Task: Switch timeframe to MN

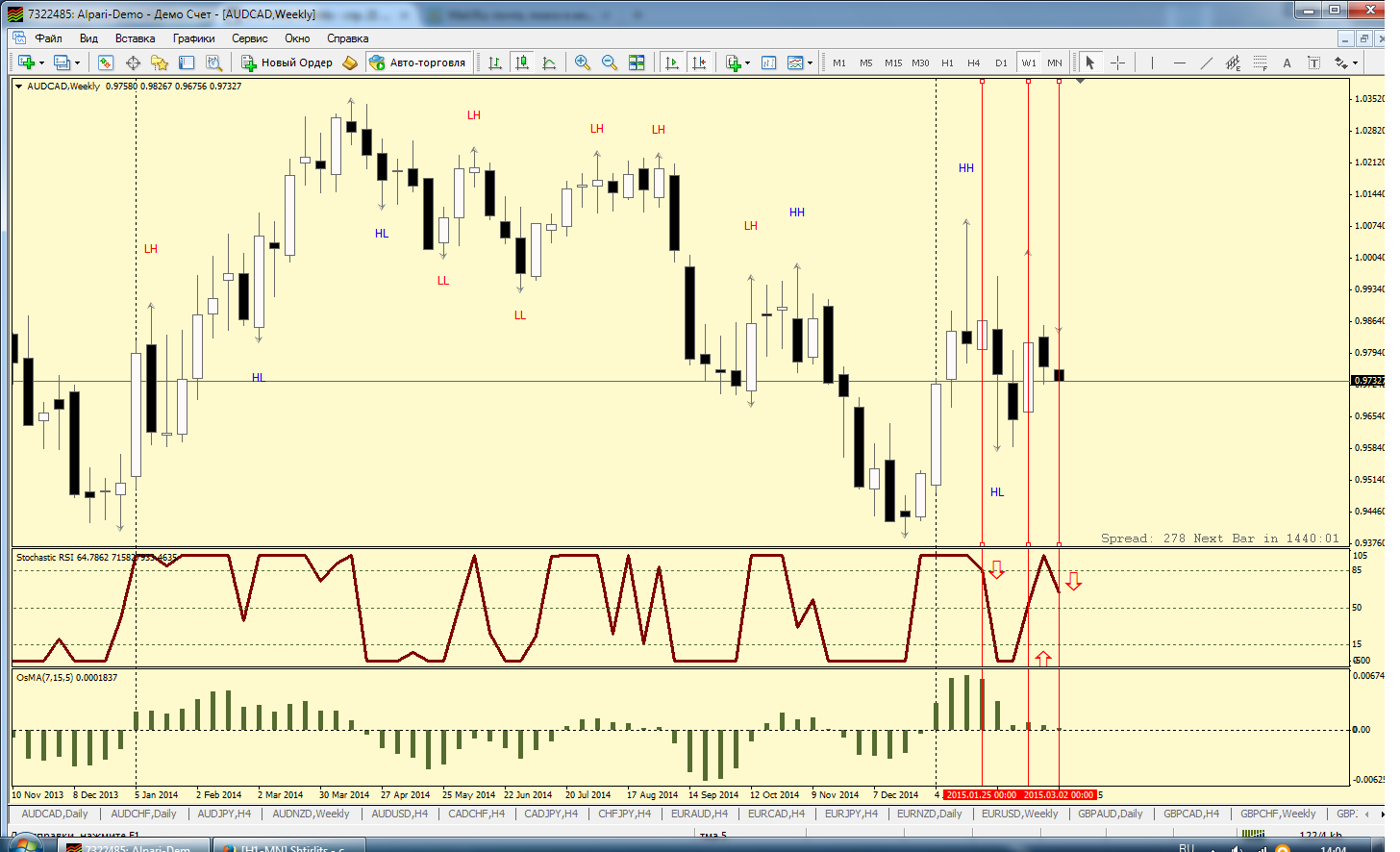Action: [1055, 63]
